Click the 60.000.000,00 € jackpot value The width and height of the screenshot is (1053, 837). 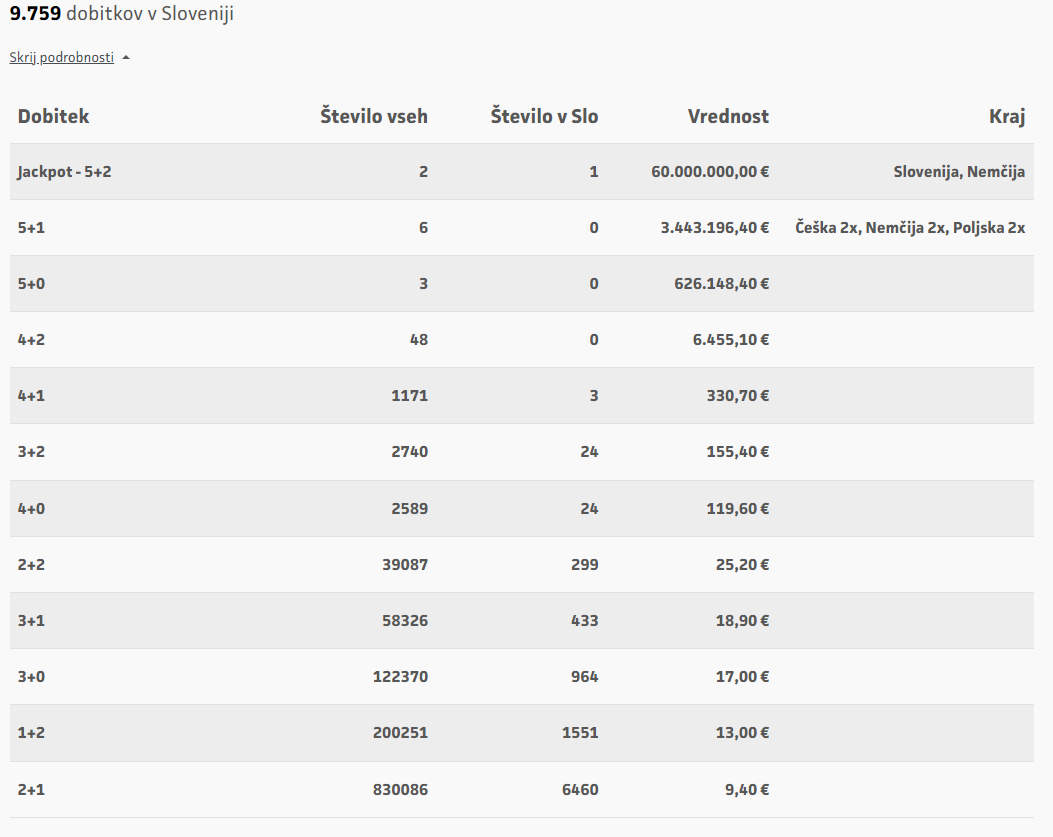pyautogui.click(x=710, y=172)
